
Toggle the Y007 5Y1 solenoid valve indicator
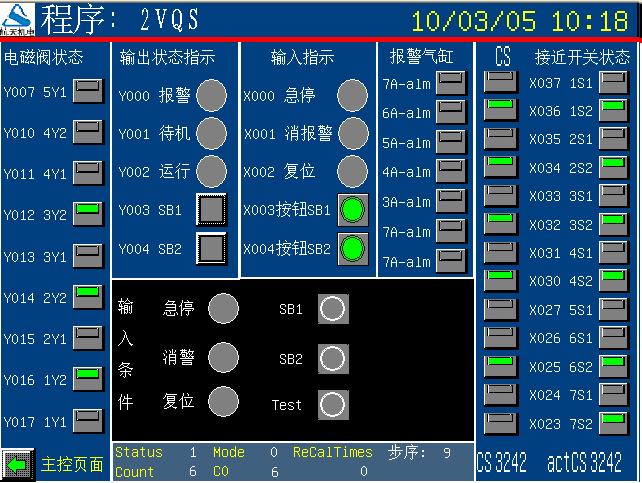(x=89, y=90)
